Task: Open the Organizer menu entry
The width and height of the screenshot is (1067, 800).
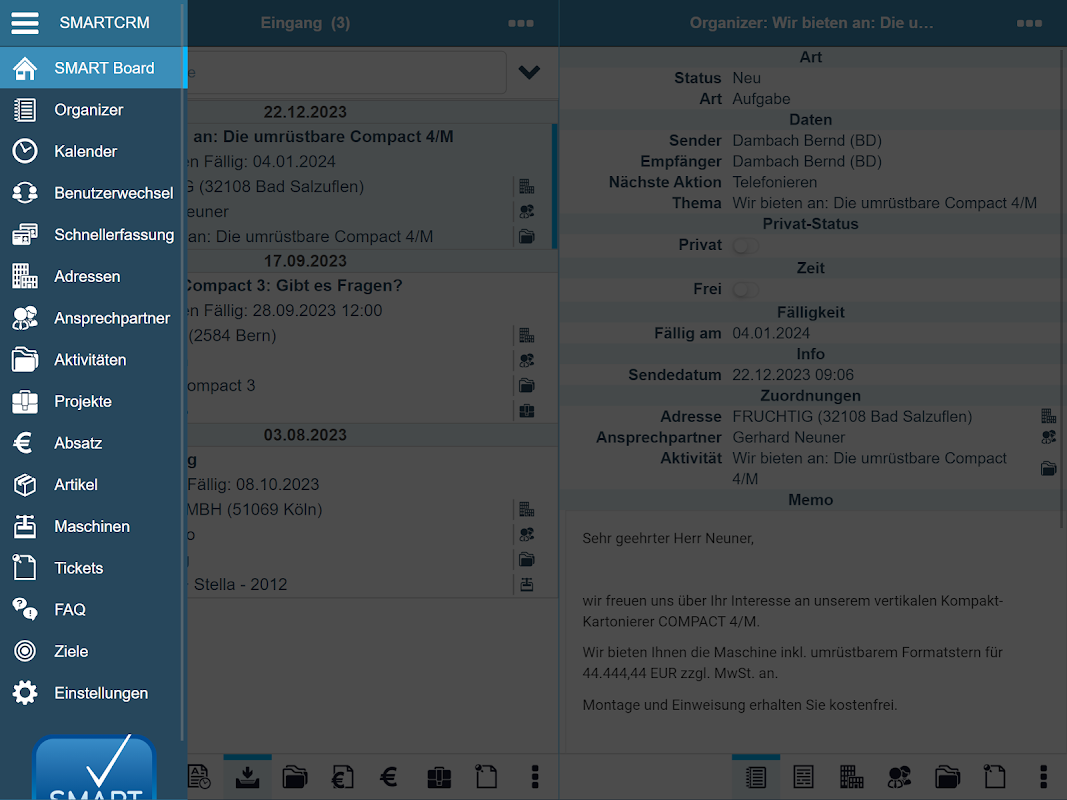Action: (x=93, y=110)
